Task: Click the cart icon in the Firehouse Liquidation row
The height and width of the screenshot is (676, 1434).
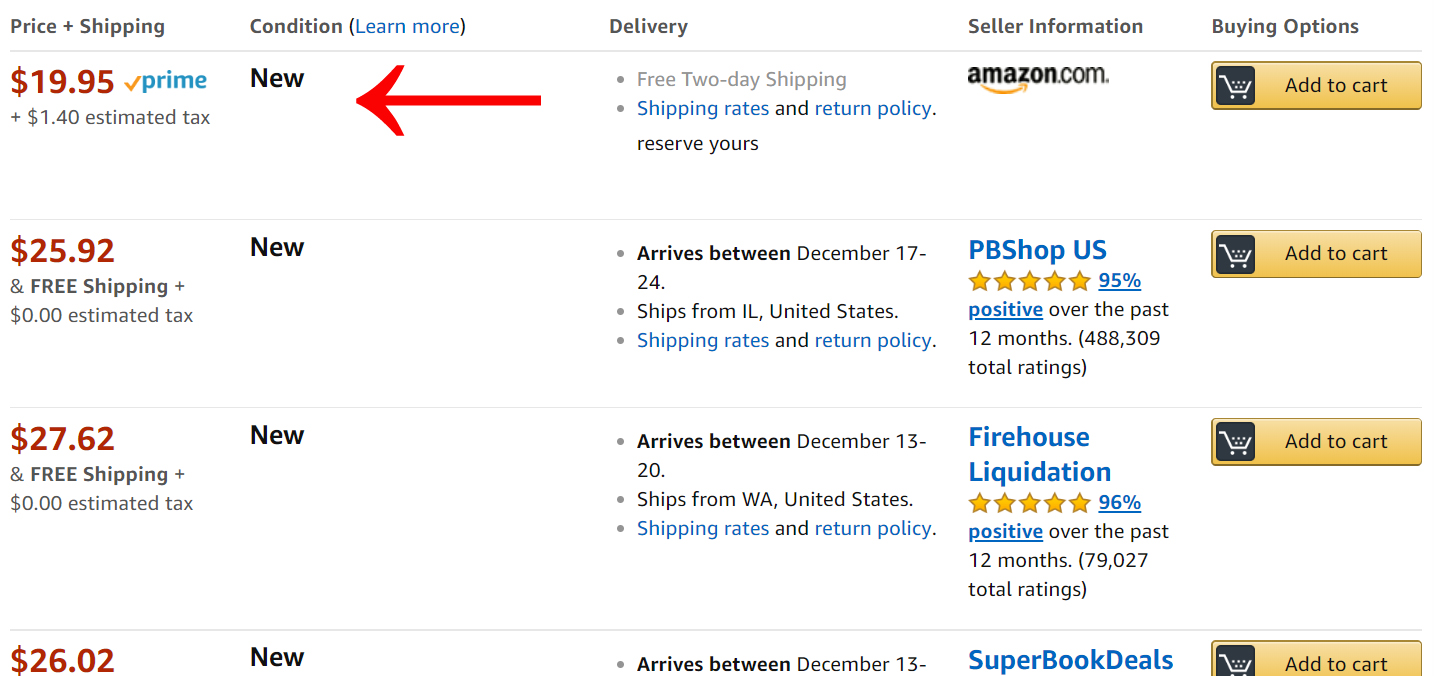Action: [1236, 442]
